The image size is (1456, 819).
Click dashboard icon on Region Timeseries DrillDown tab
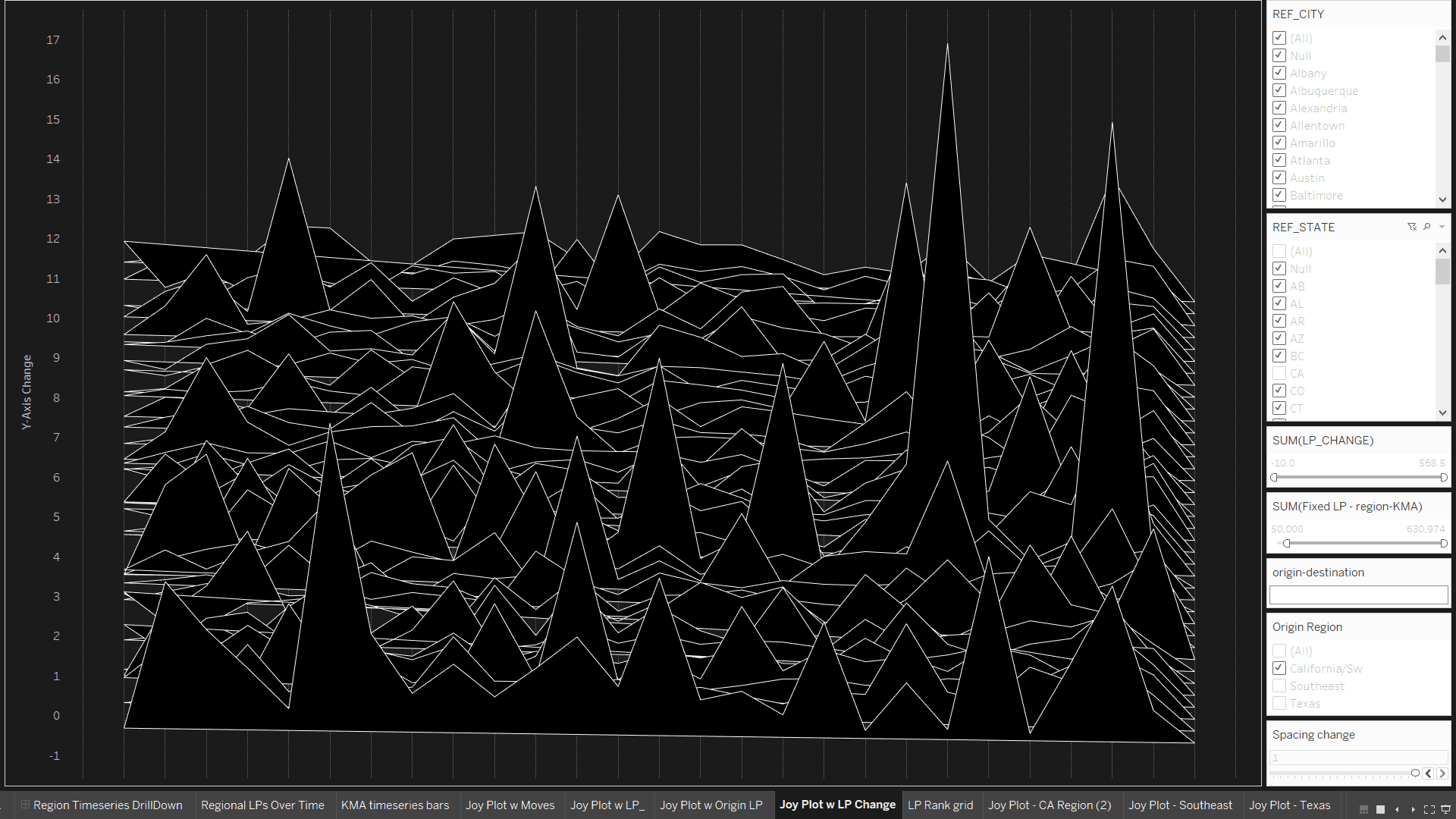click(x=25, y=805)
